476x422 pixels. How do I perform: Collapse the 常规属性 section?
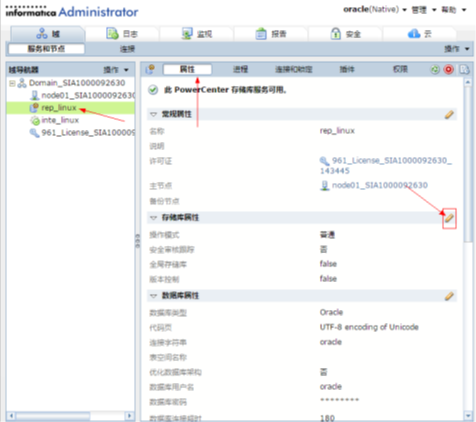click(x=153, y=114)
